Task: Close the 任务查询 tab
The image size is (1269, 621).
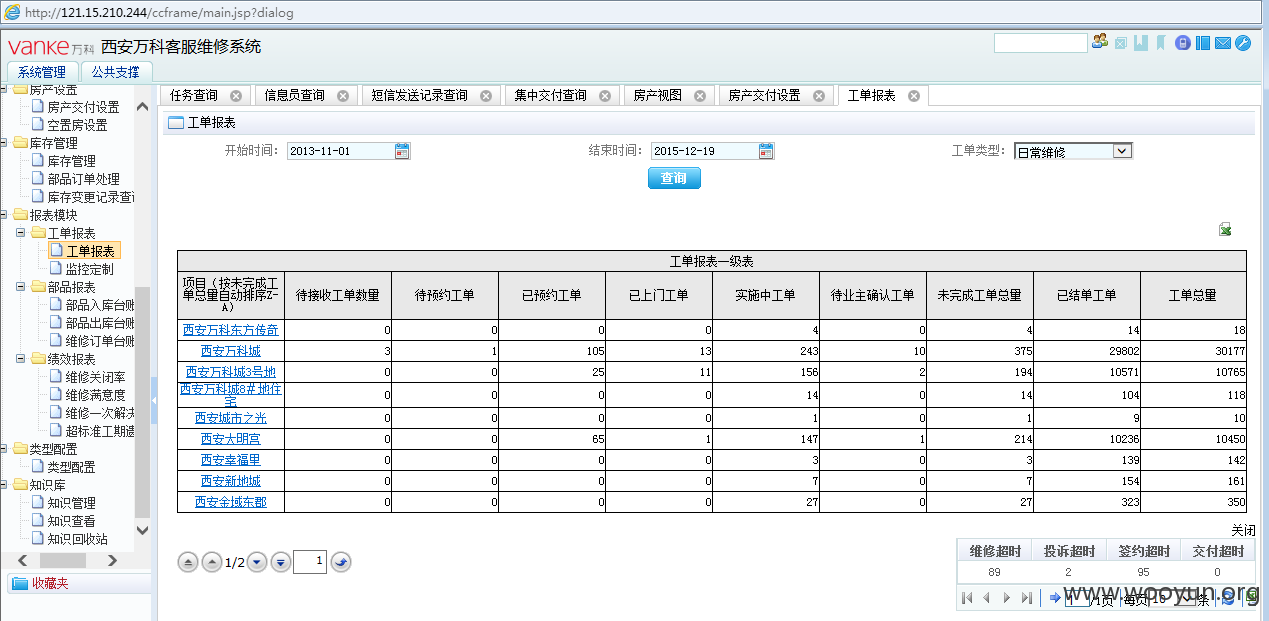Action: 236,96
